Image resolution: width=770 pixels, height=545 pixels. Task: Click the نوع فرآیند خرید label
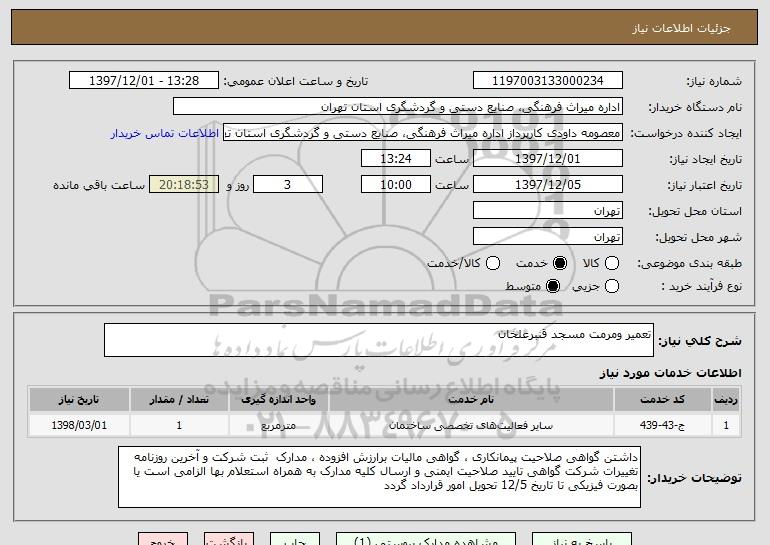701,286
